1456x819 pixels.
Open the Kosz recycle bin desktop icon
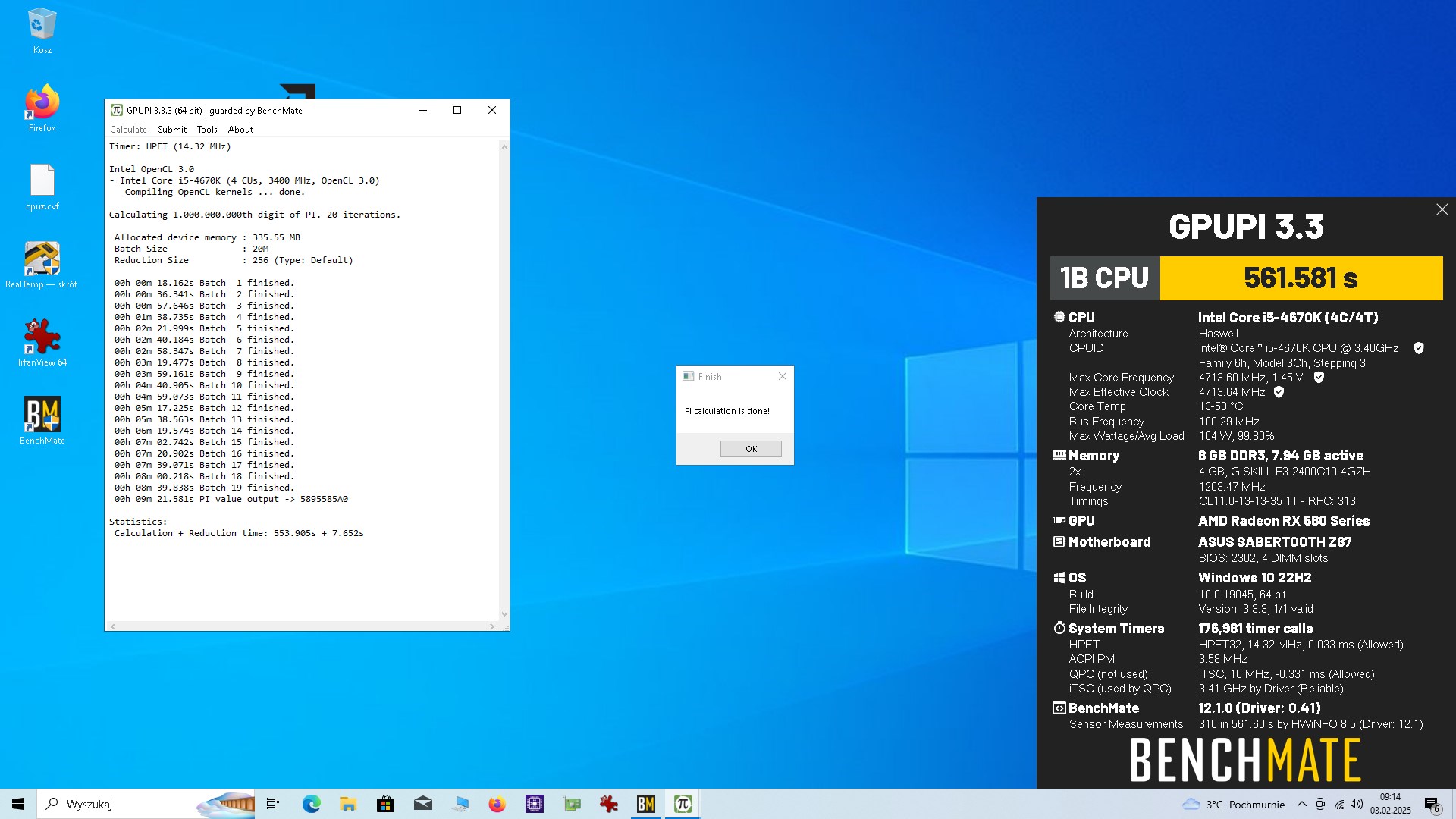point(42,31)
